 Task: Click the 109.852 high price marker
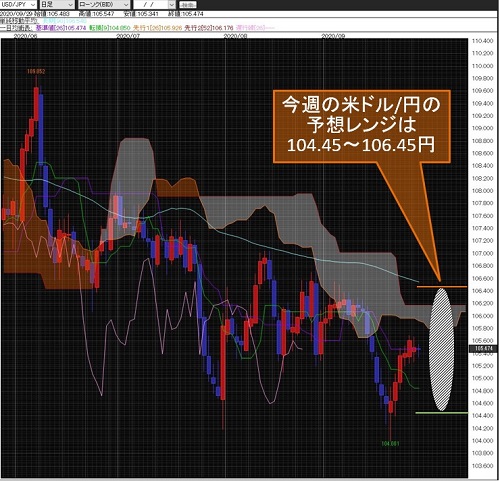36,71
